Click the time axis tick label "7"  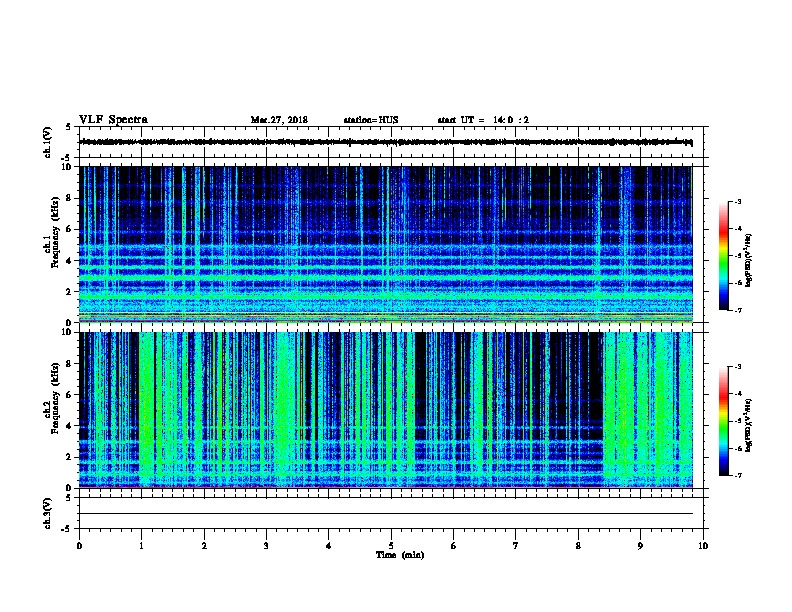(x=516, y=546)
